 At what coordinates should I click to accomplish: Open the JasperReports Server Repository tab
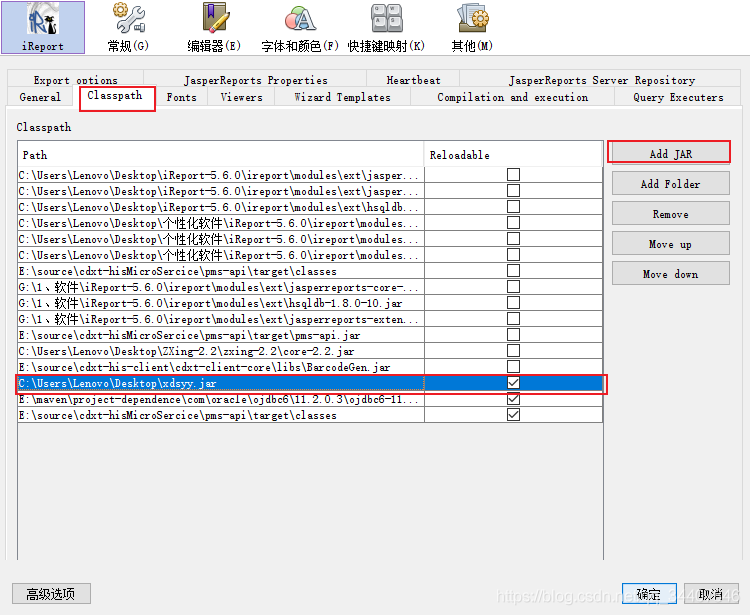click(601, 79)
